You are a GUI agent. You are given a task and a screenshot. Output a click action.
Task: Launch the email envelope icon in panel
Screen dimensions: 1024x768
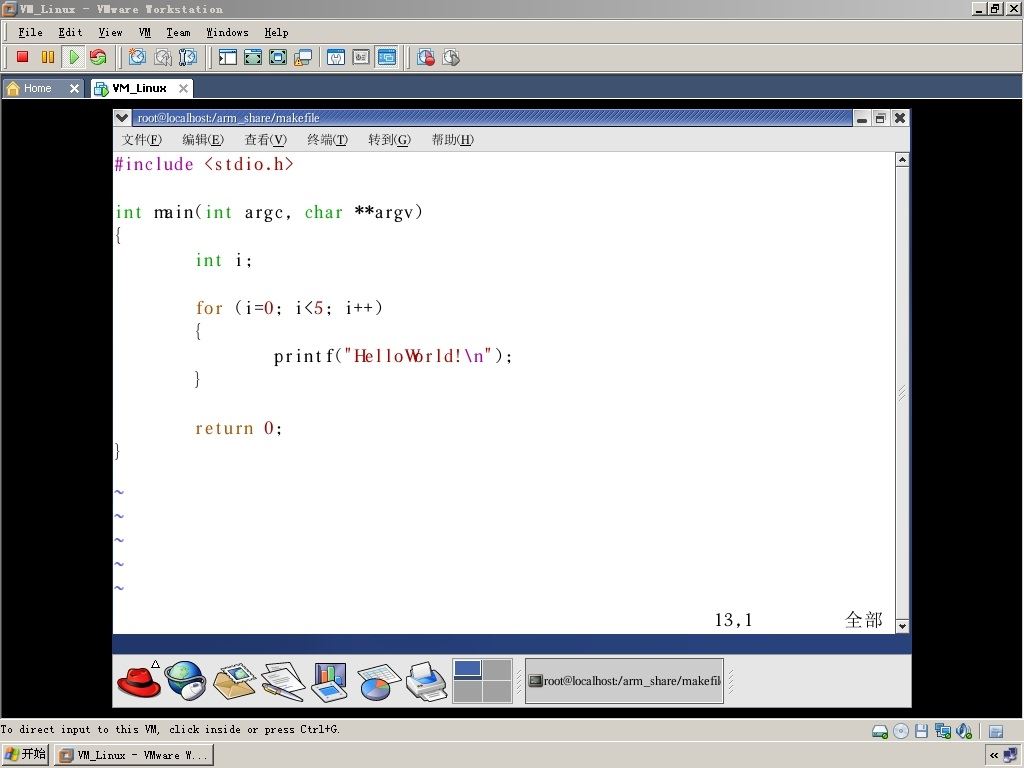(234, 681)
